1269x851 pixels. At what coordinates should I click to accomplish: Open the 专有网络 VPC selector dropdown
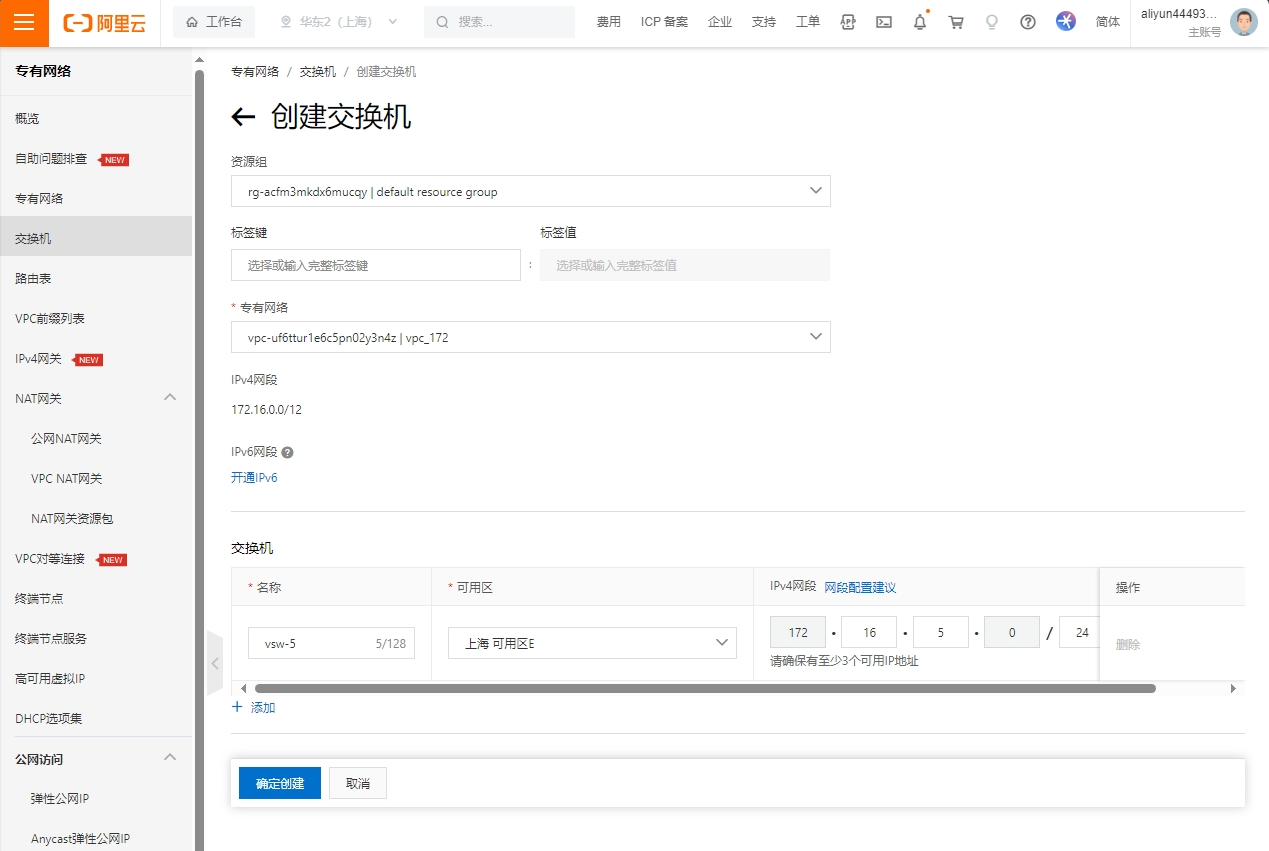(530, 337)
